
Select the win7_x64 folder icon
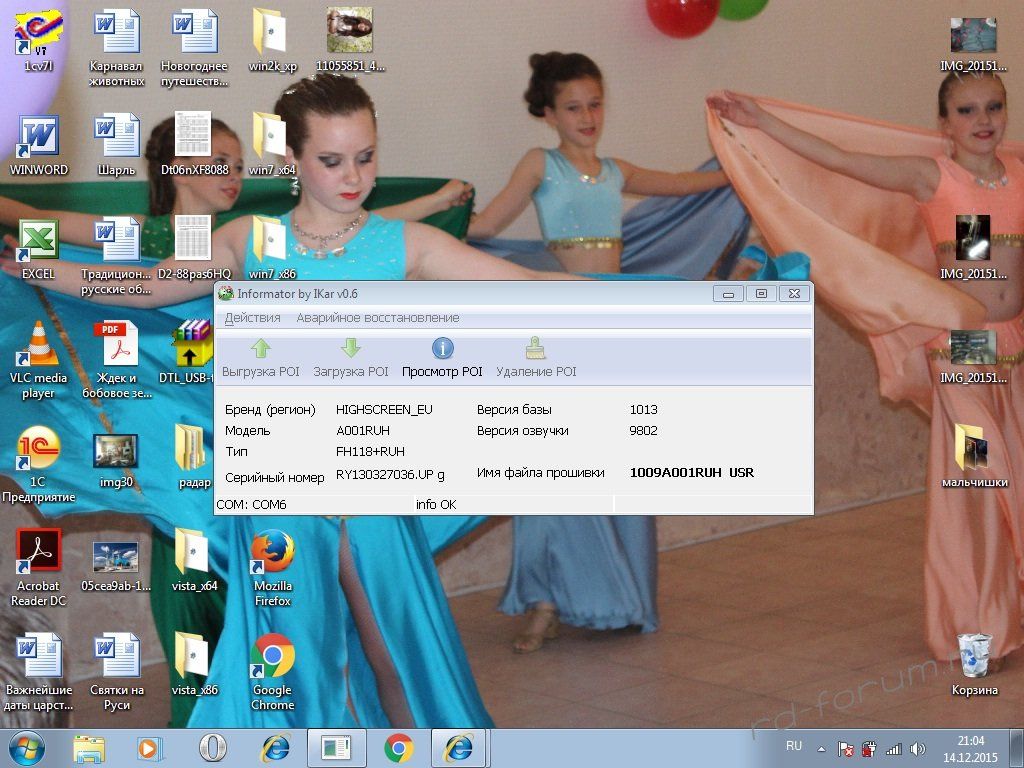coord(272,145)
